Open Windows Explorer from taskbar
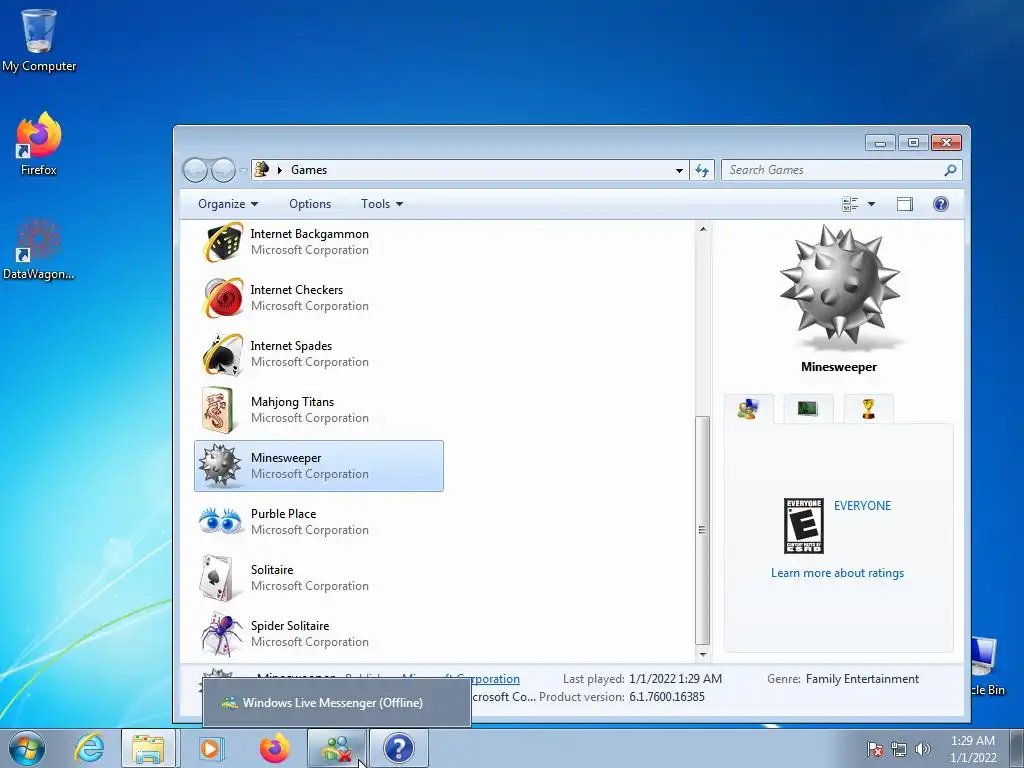This screenshot has height=768, width=1024. 148,748
